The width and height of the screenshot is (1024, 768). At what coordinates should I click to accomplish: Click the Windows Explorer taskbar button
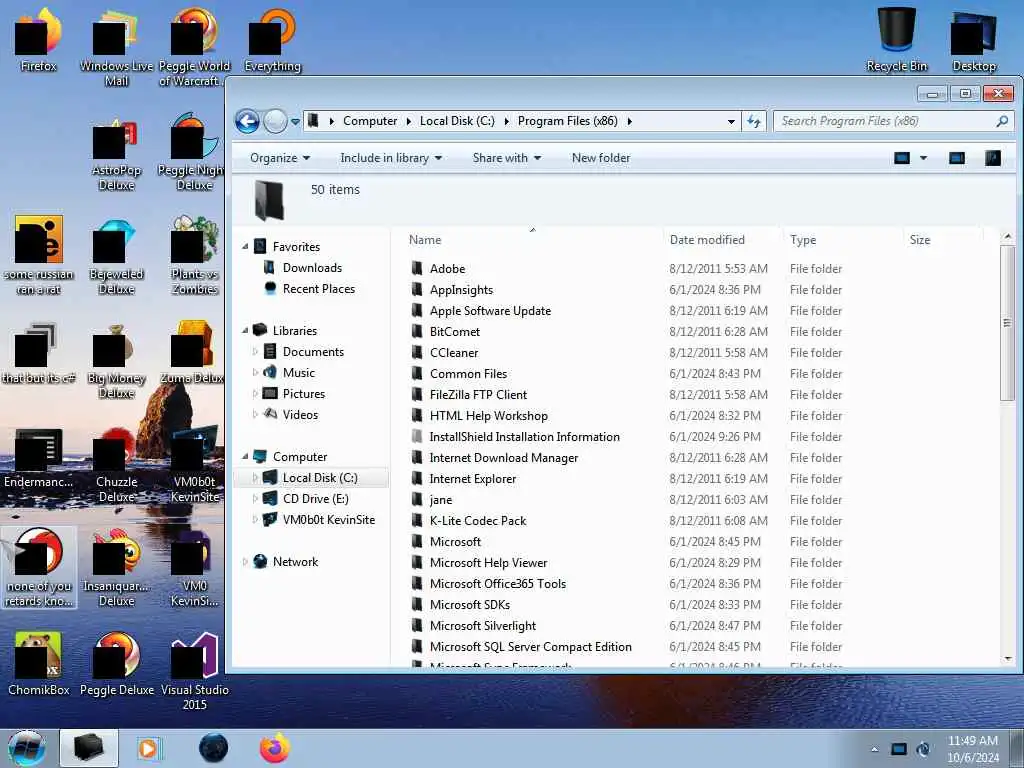(89, 748)
